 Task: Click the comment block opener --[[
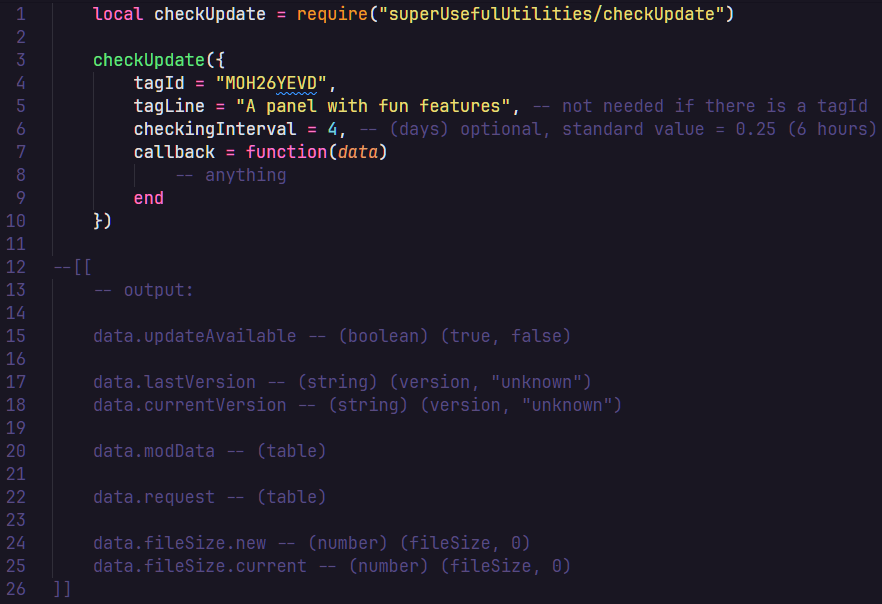(x=72, y=267)
